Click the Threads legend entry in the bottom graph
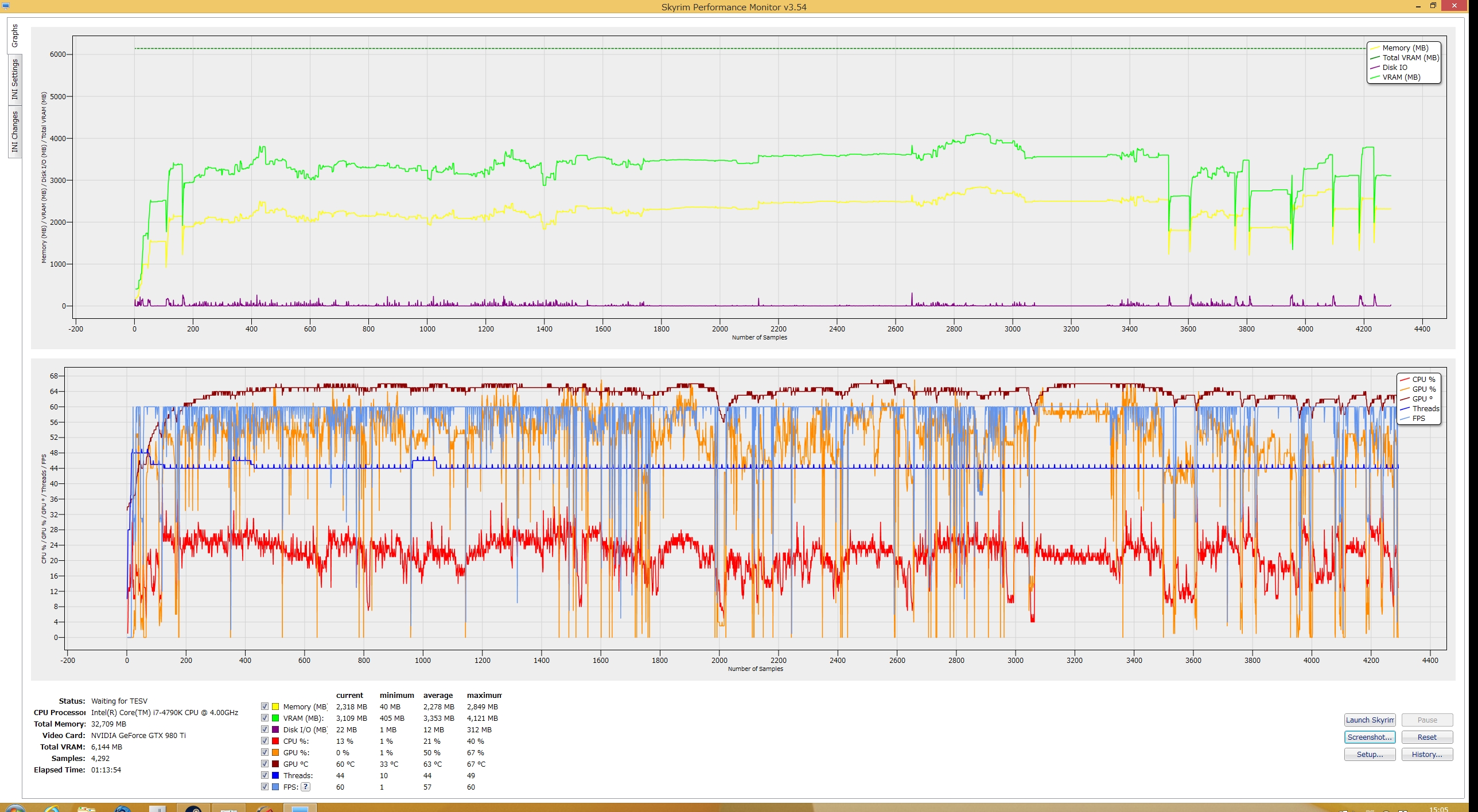This screenshot has width=1478, height=812. click(1419, 409)
